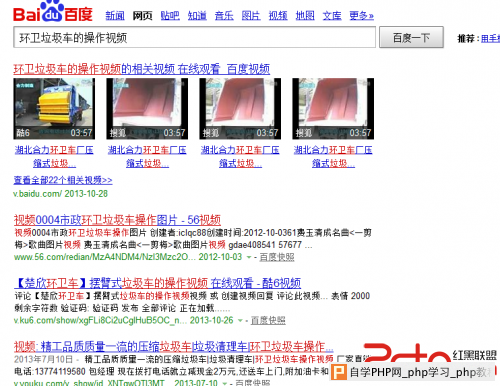Expand dropdown arrow beside v.ku6.com result date
500x386 pixels.
[x=240, y=321]
